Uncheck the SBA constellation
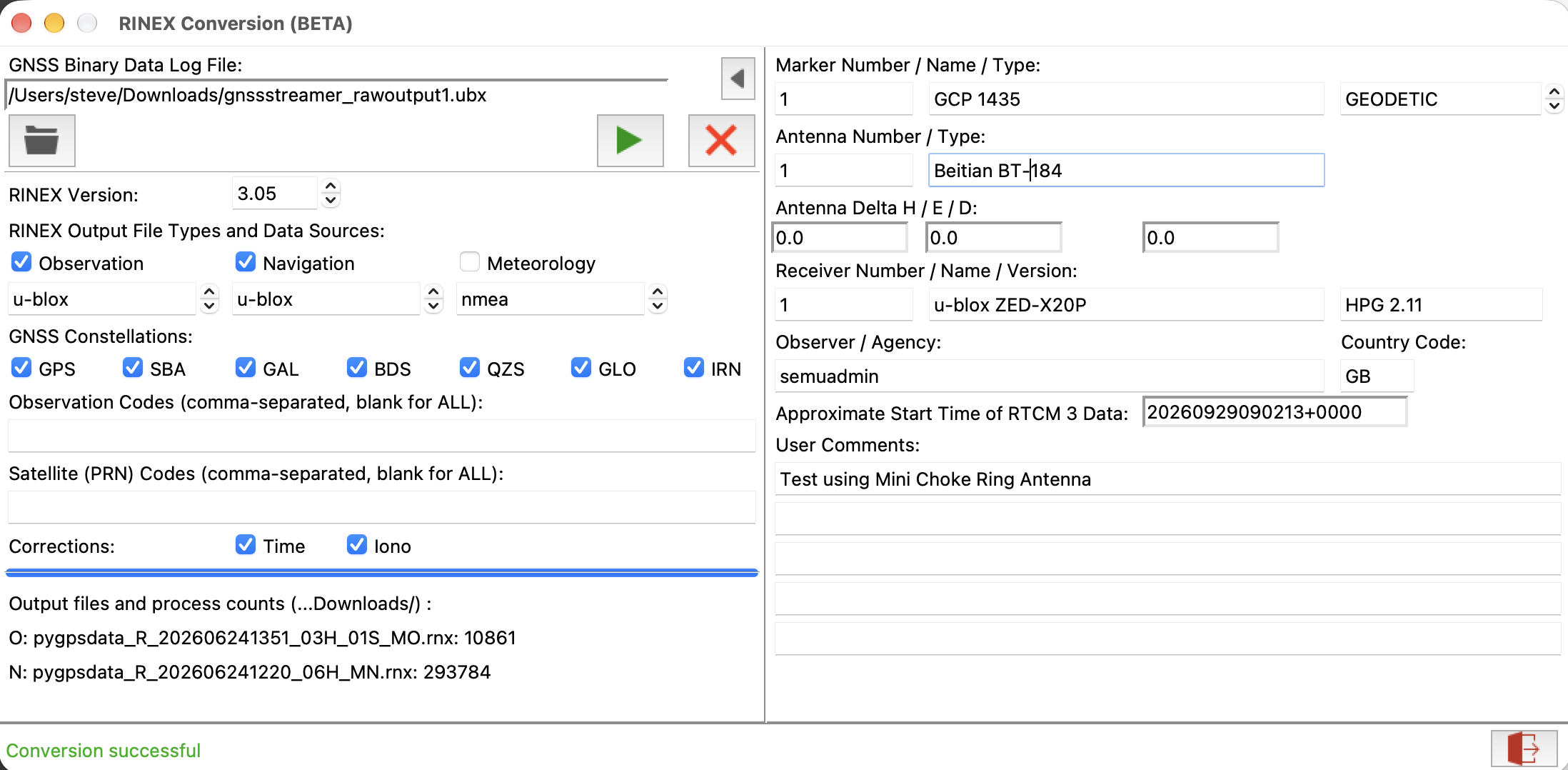The height and width of the screenshot is (770, 1568). tap(133, 368)
